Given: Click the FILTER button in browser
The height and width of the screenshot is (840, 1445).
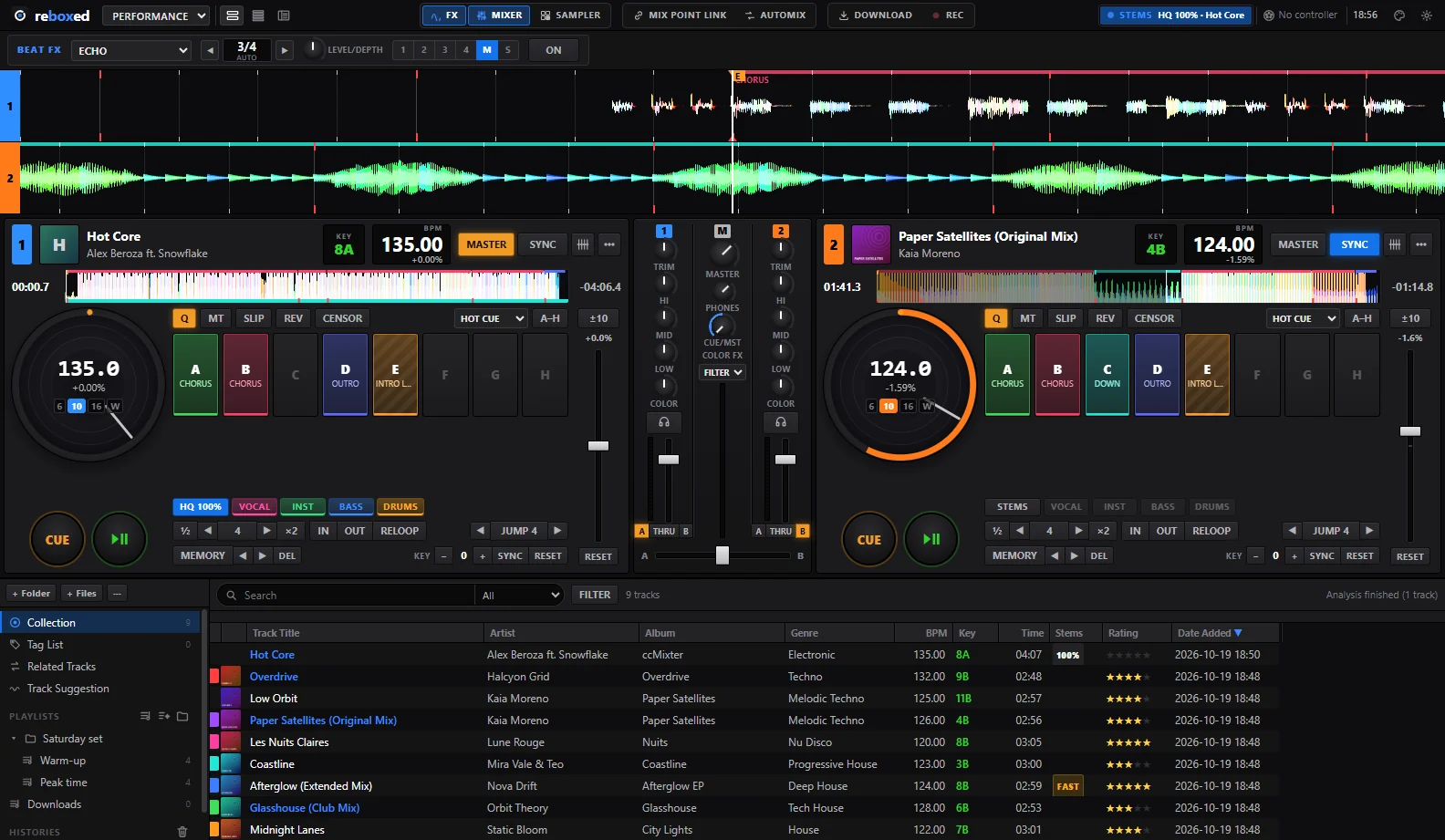Looking at the screenshot, I should pyautogui.click(x=595, y=595).
